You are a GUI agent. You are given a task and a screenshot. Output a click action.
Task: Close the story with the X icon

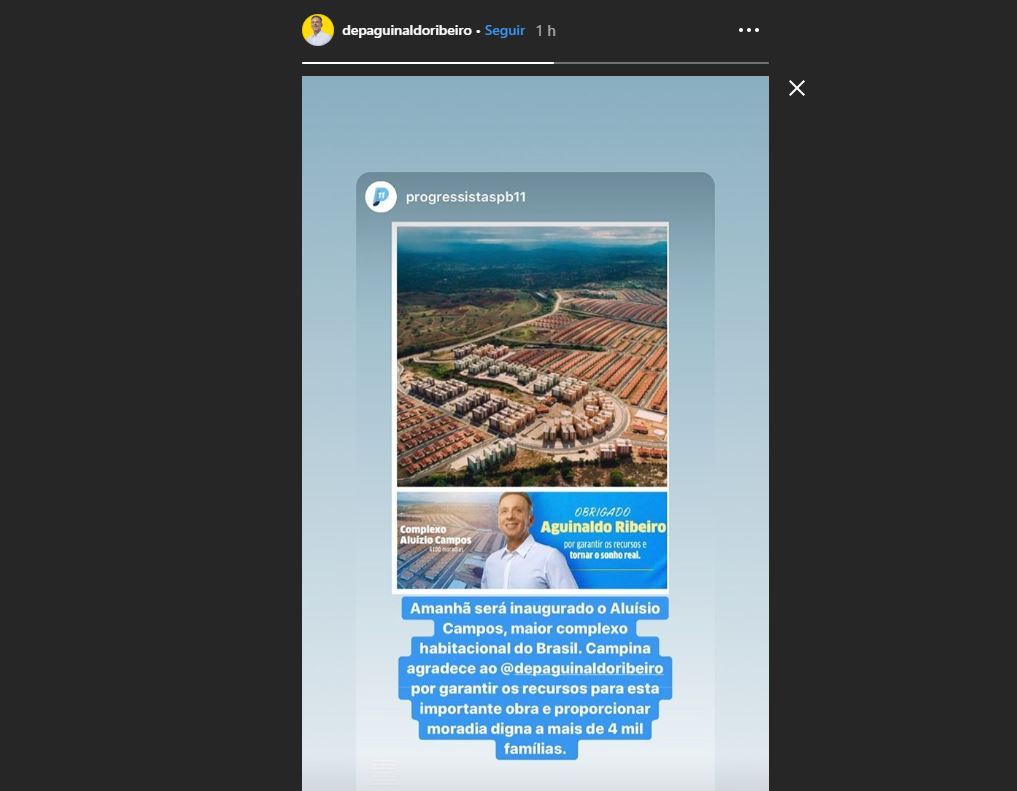tap(796, 88)
